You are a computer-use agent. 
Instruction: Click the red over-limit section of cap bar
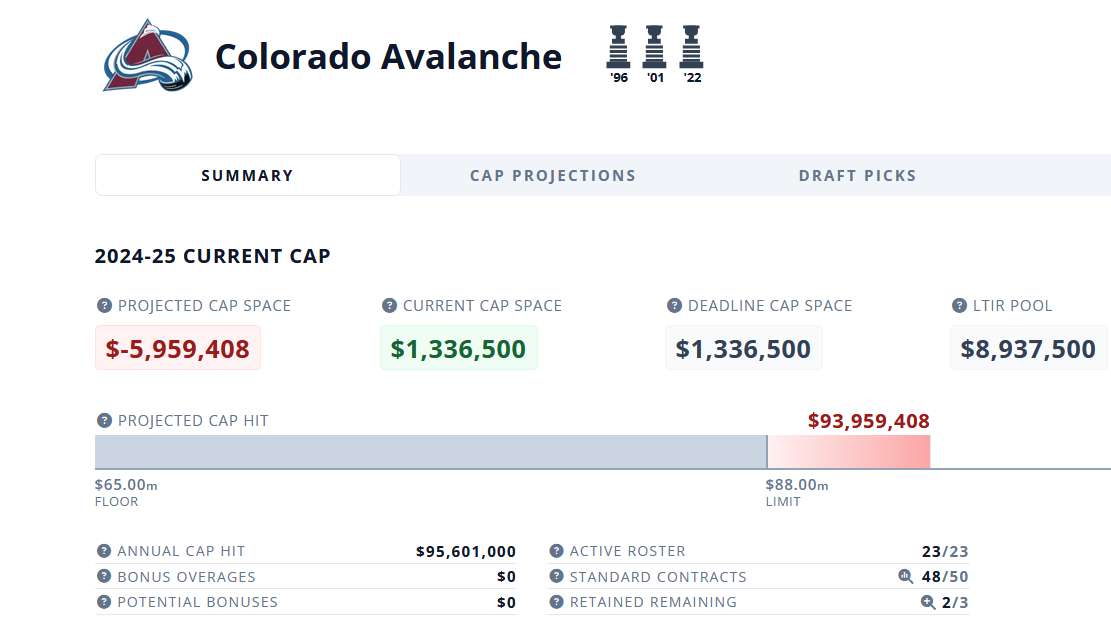coord(849,452)
